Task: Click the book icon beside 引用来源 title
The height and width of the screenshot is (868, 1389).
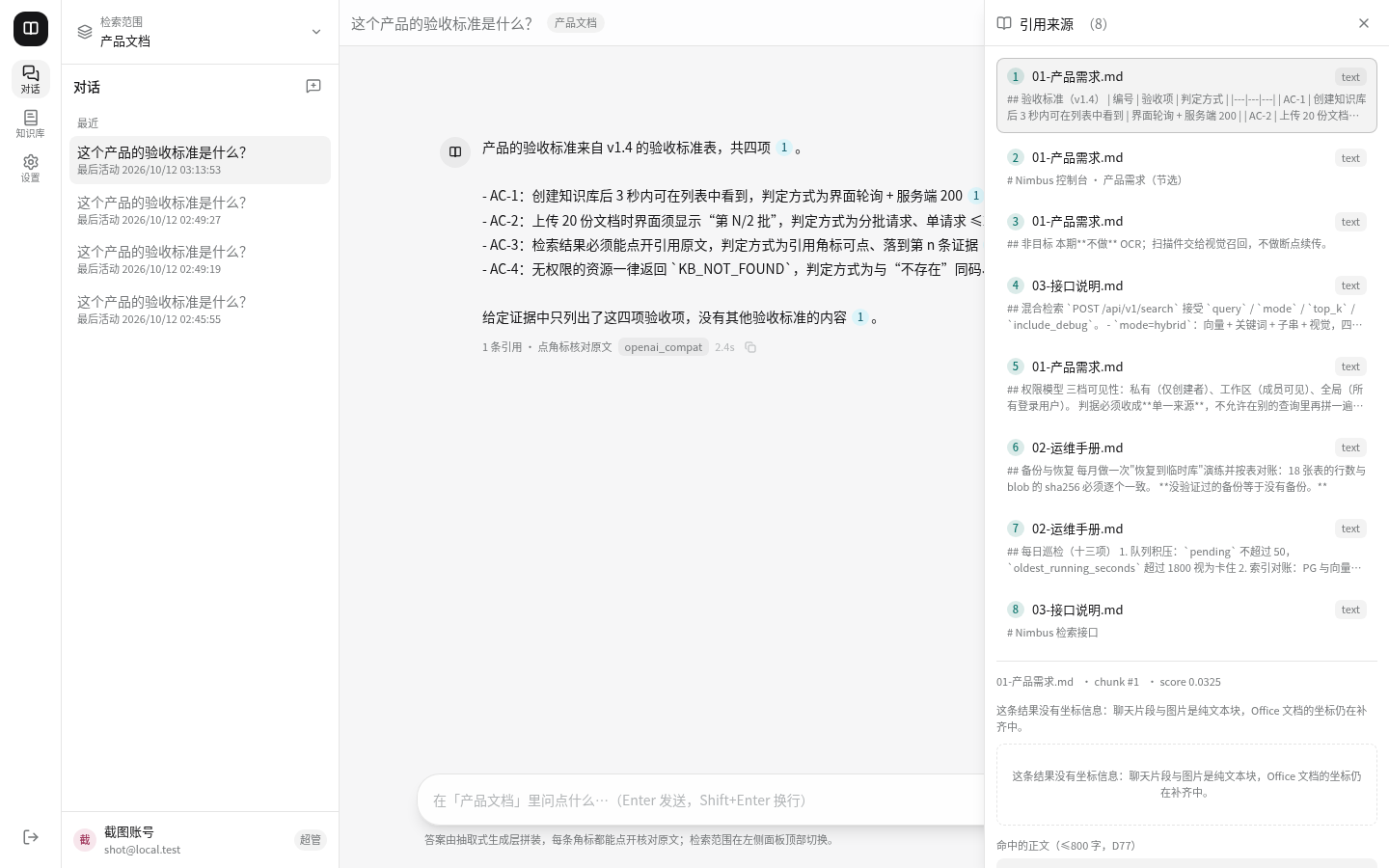Action: (1004, 23)
